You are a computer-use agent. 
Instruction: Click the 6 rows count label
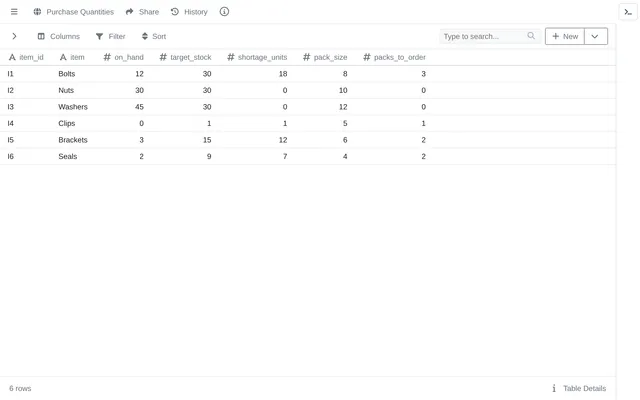pos(20,389)
